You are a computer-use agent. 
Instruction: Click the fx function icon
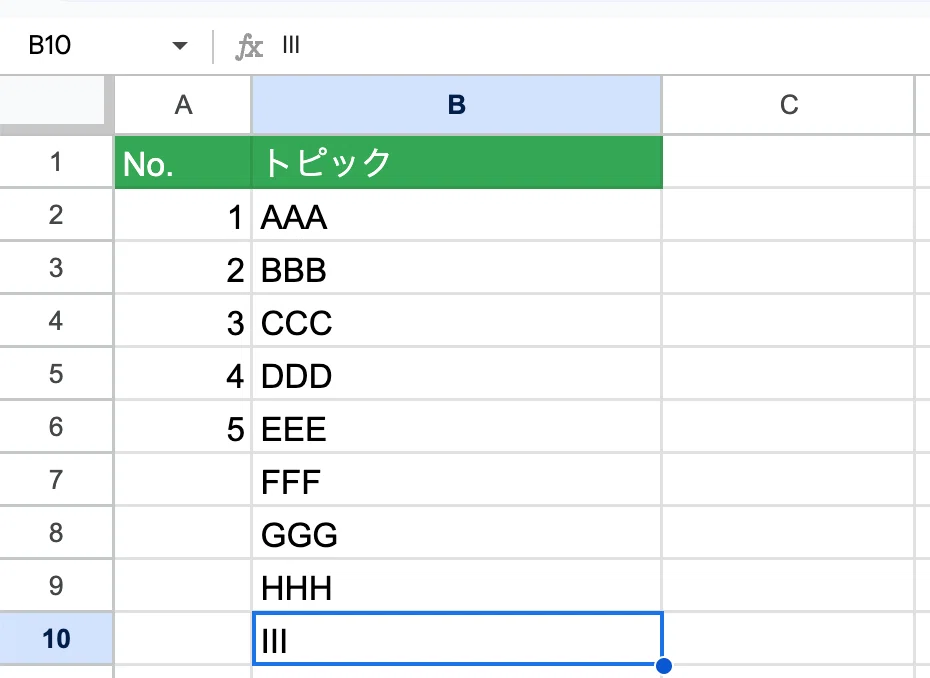[x=249, y=46]
